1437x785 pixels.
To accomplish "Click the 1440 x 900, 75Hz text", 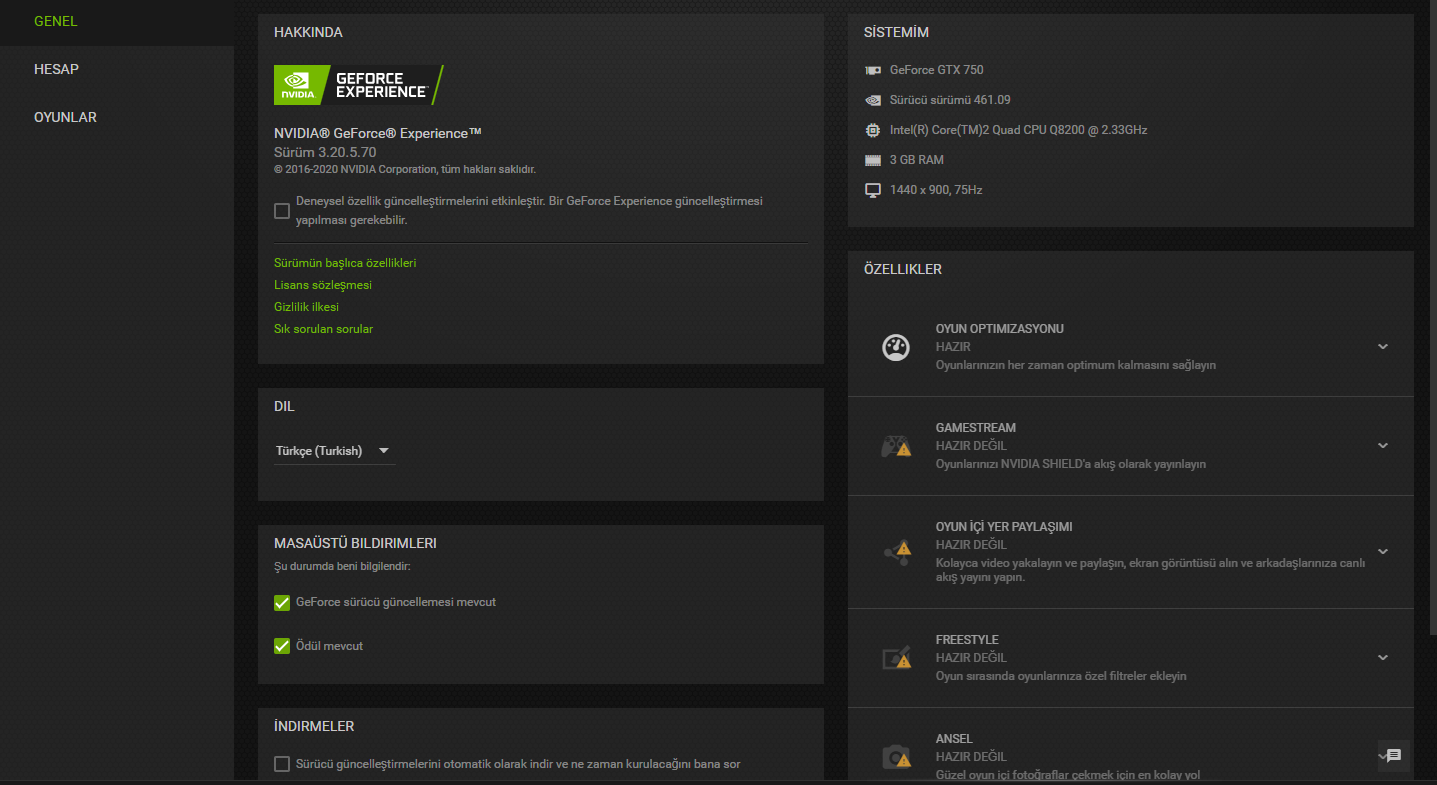I will 936,190.
